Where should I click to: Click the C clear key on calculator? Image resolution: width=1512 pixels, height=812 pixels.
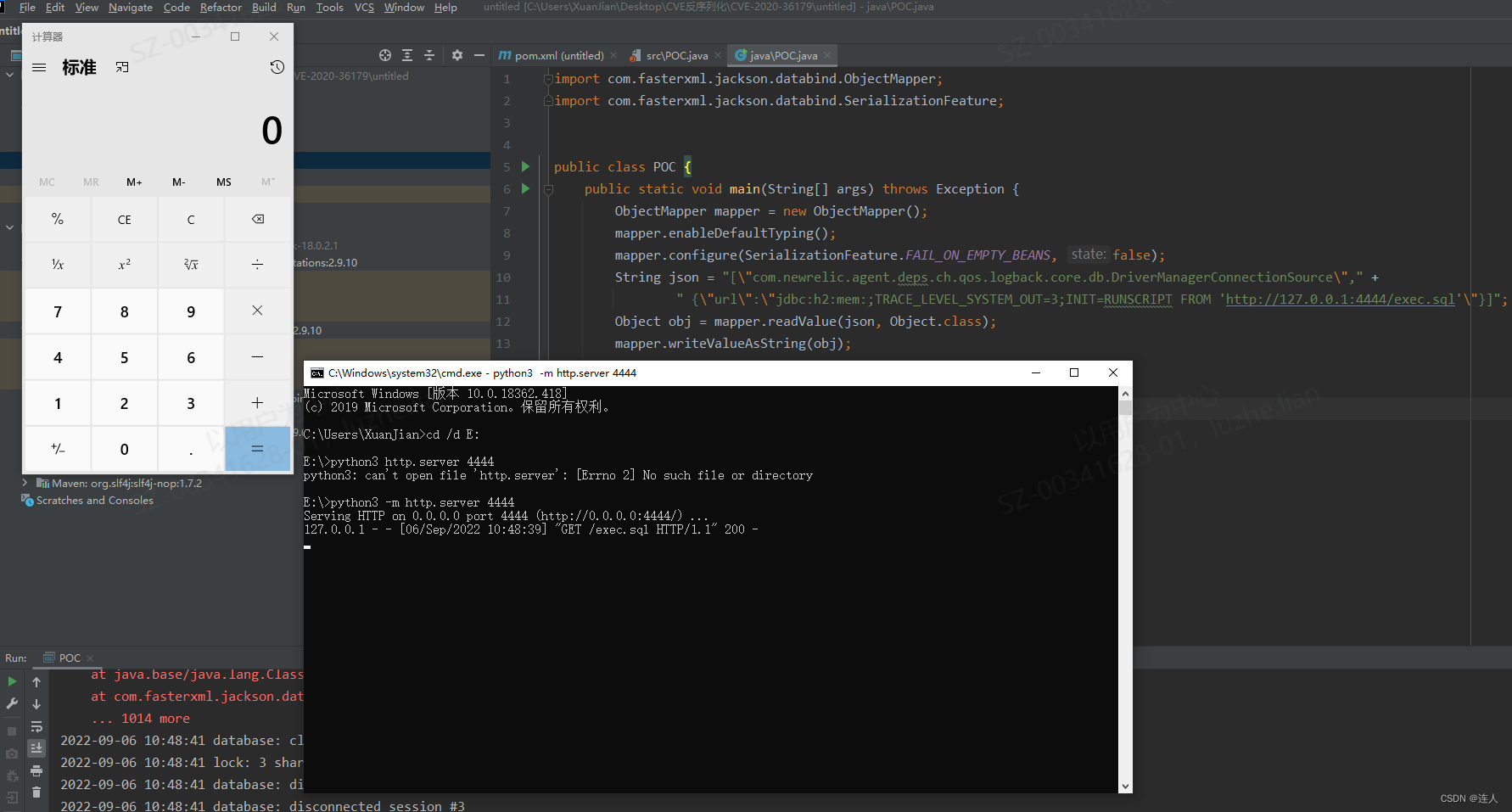[191, 219]
